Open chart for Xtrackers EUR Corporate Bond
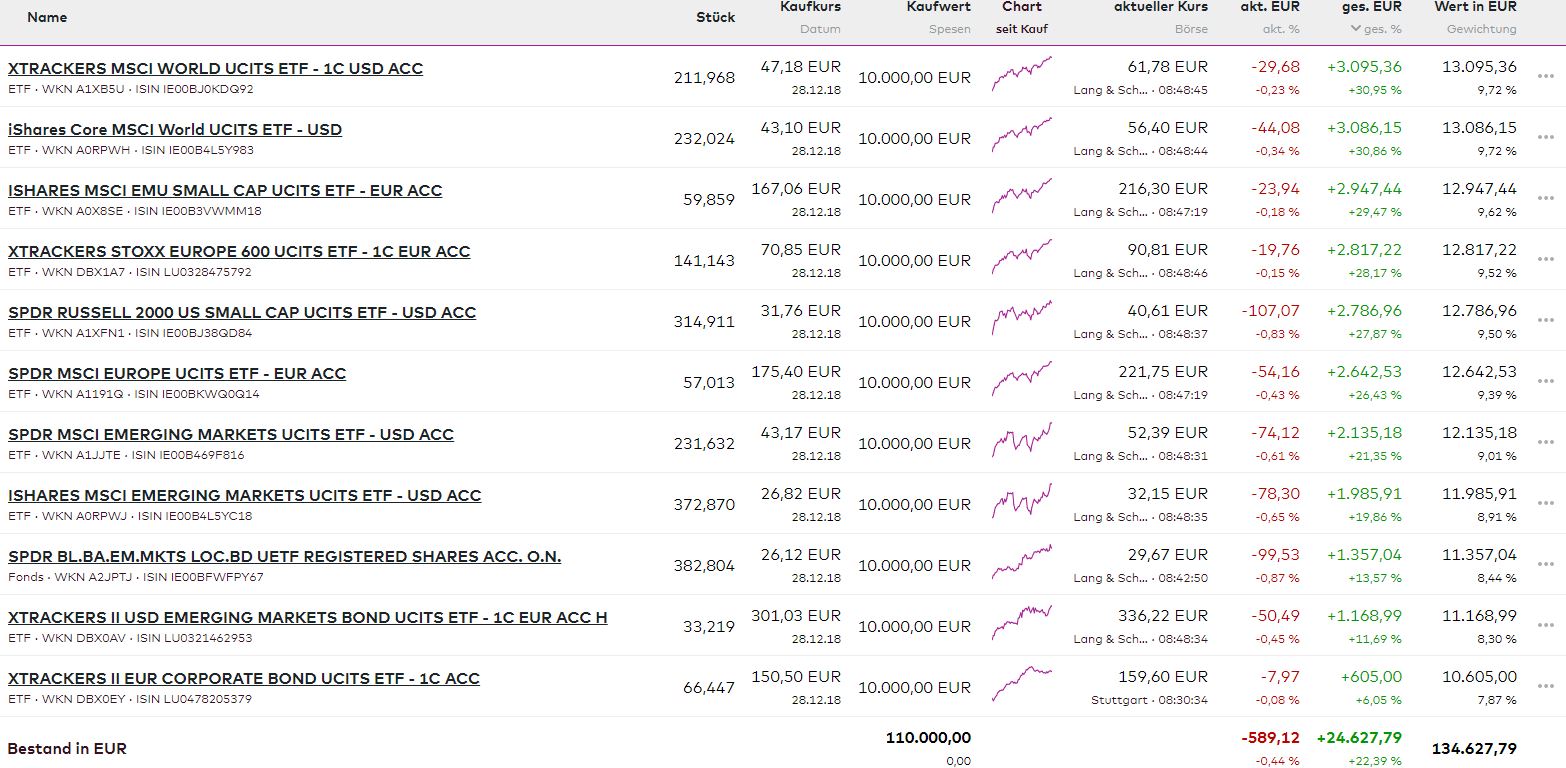This screenshot has width=1566, height=768. (1021, 683)
